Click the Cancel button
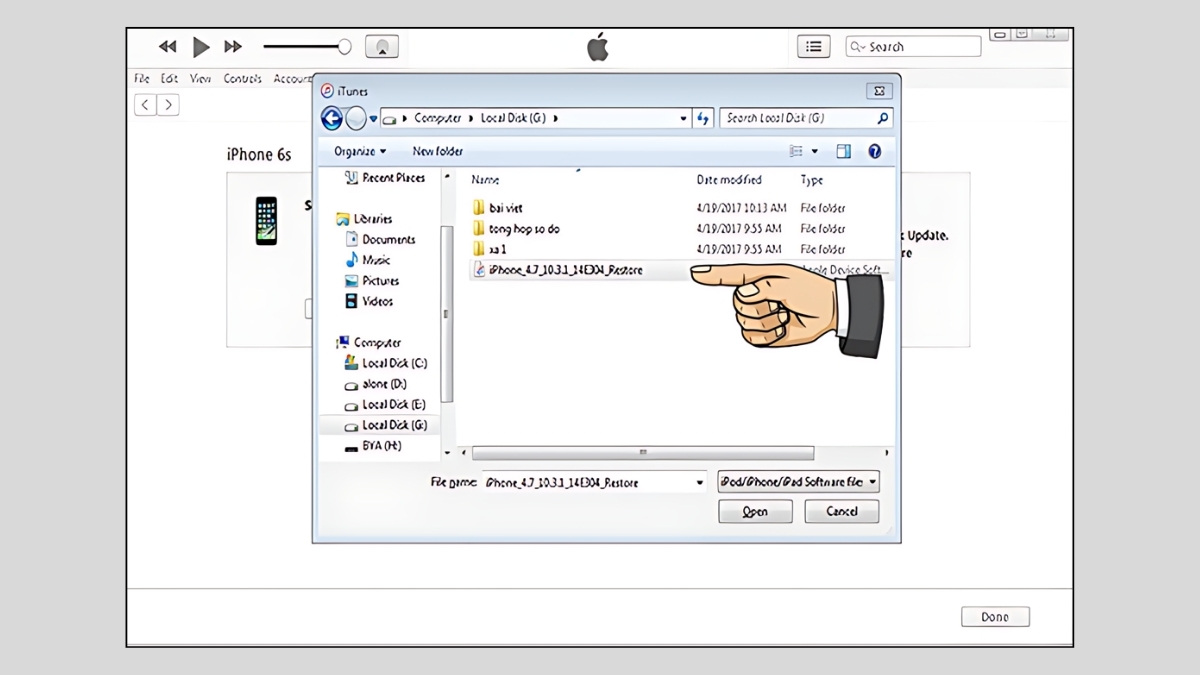Viewport: 1200px width, 675px height. (842, 511)
